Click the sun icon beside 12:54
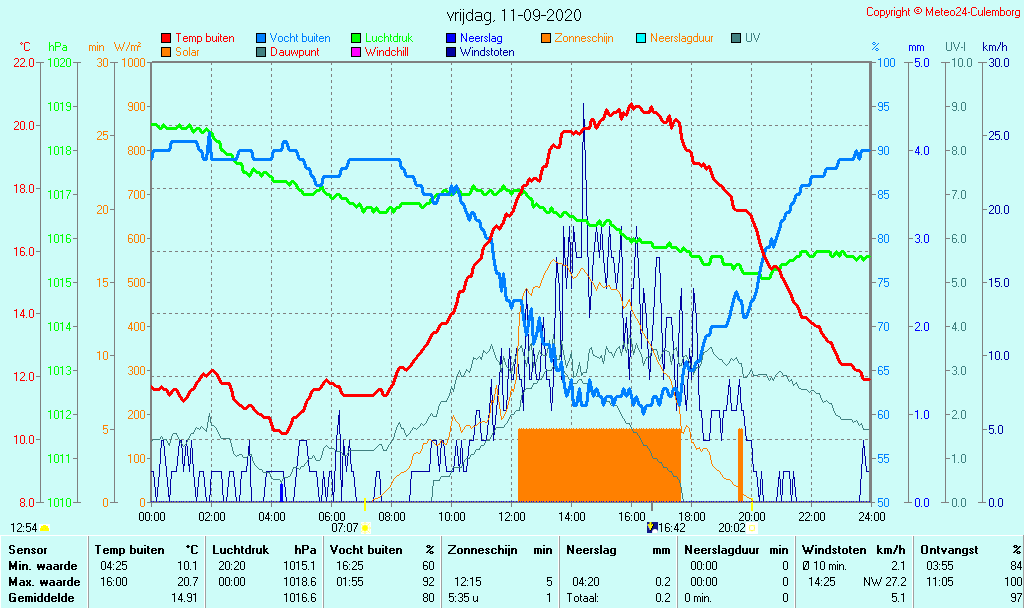This screenshot has width=1026, height=608. pyautogui.click(x=45, y=527)
